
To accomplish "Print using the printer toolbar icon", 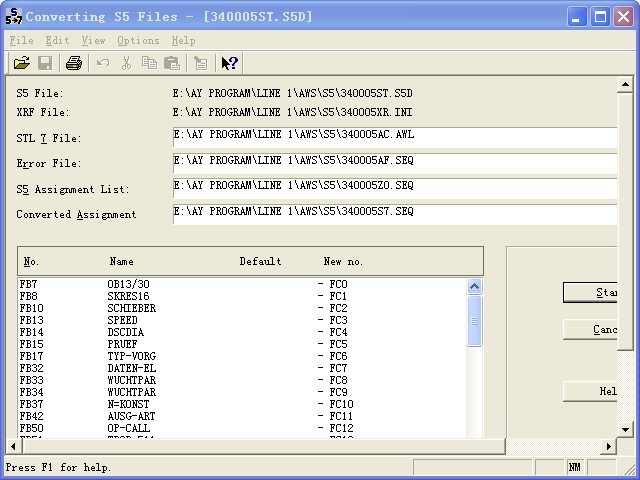I will pyautogui.click(x=74, y=63).
